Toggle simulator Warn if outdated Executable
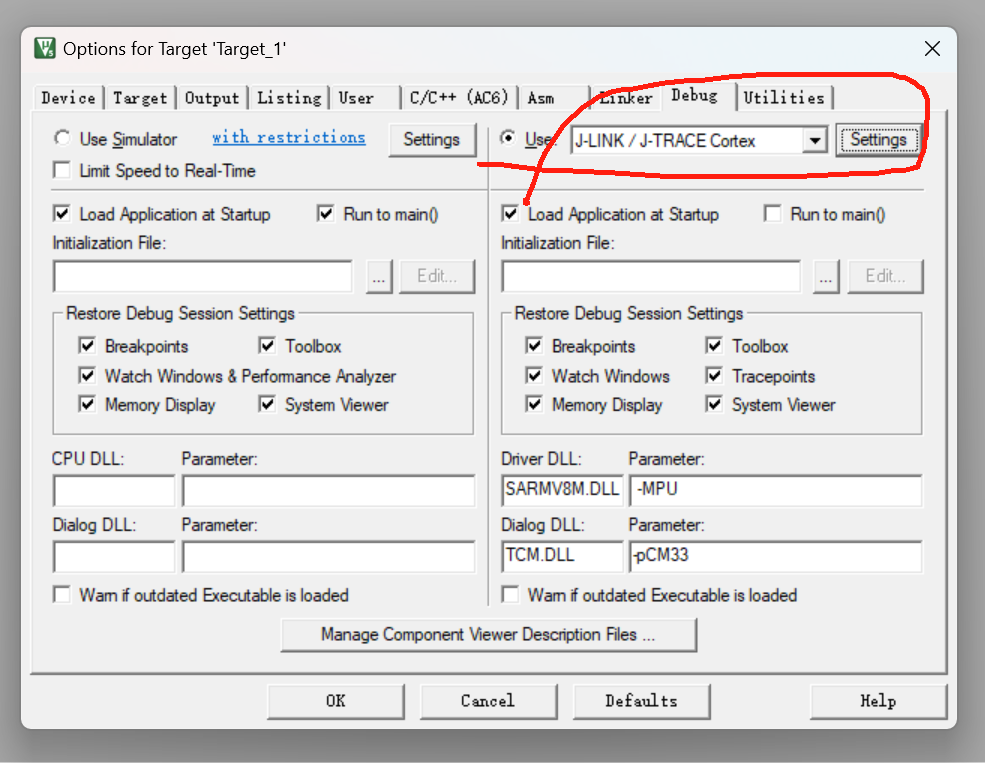 click(62, 594)
